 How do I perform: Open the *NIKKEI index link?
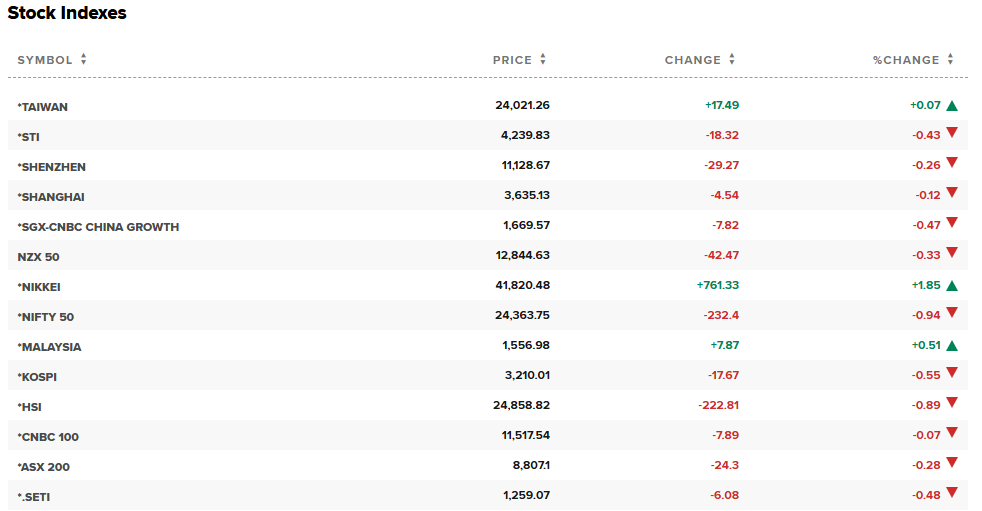point(39,287)
